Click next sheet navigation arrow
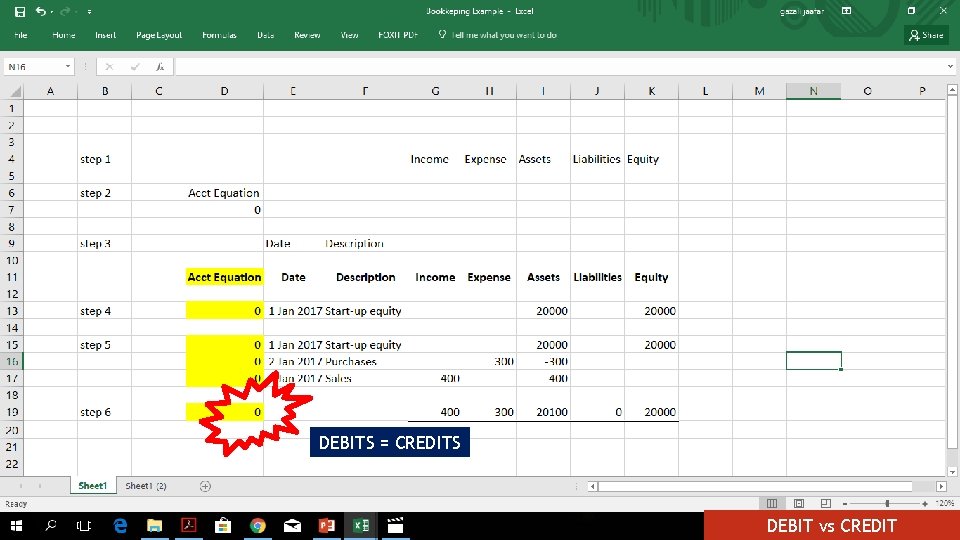The height and width of the screenshot is (540, 960). click(40, 486)
